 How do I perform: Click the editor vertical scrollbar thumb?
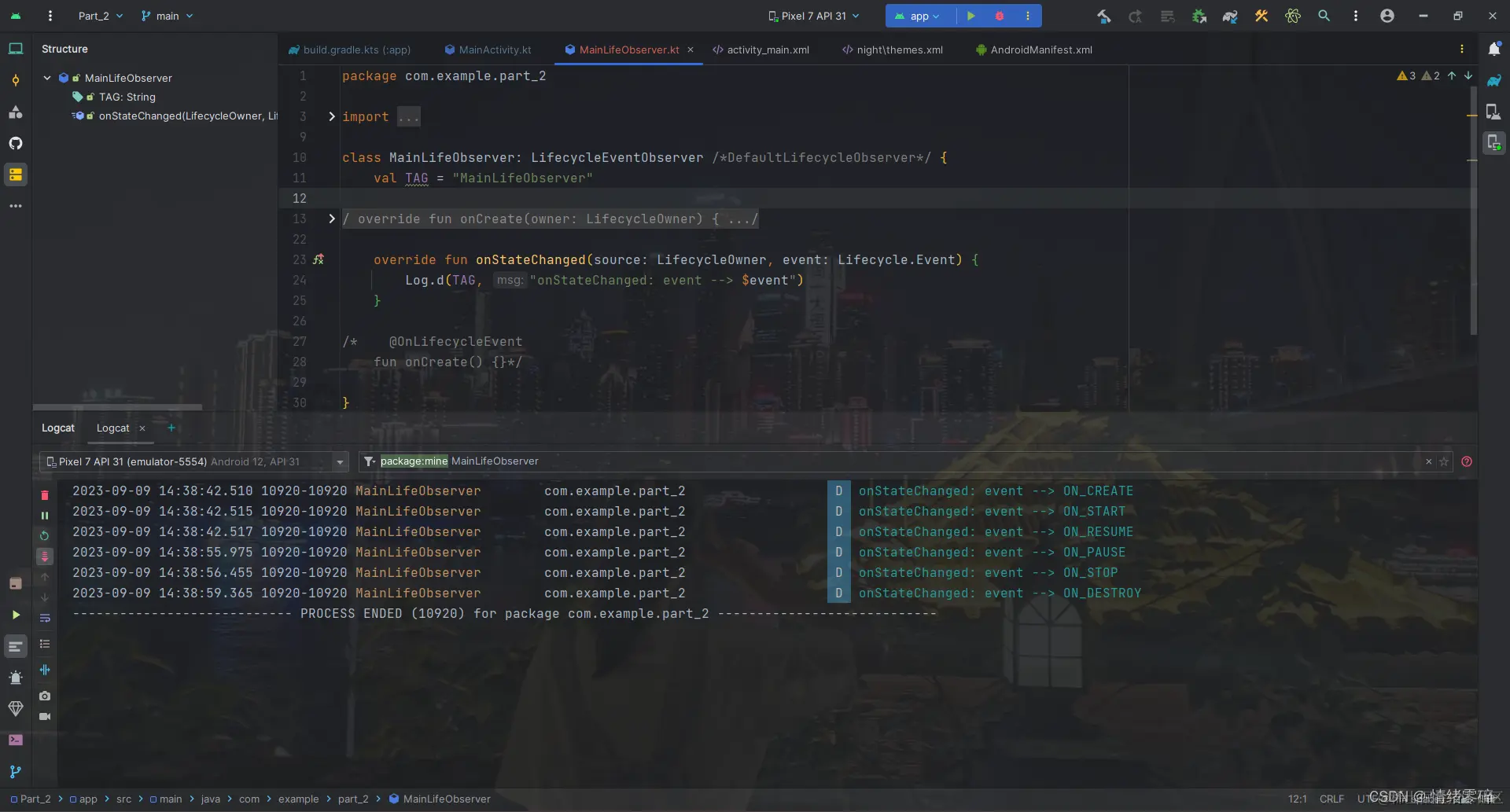point(1473,211)
